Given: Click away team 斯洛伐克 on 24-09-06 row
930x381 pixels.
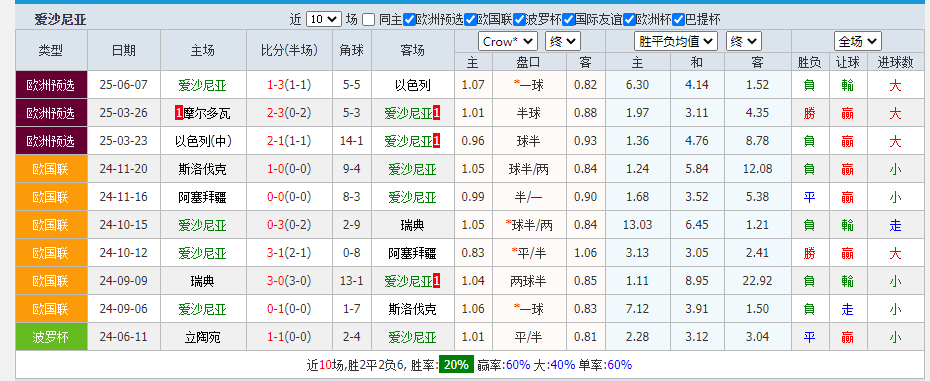Looking at the screenshot, I should pyautogui.click(x=413, y=309).
